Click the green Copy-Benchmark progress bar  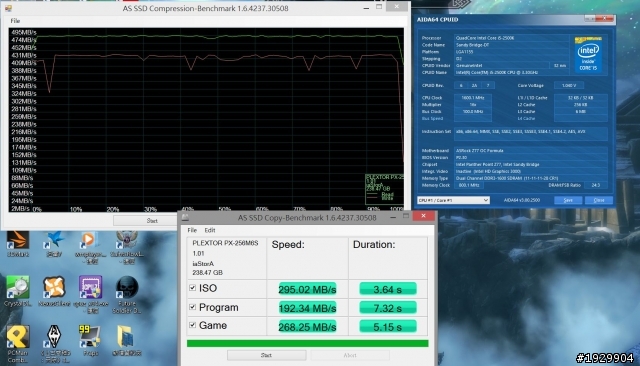[307, 344]
